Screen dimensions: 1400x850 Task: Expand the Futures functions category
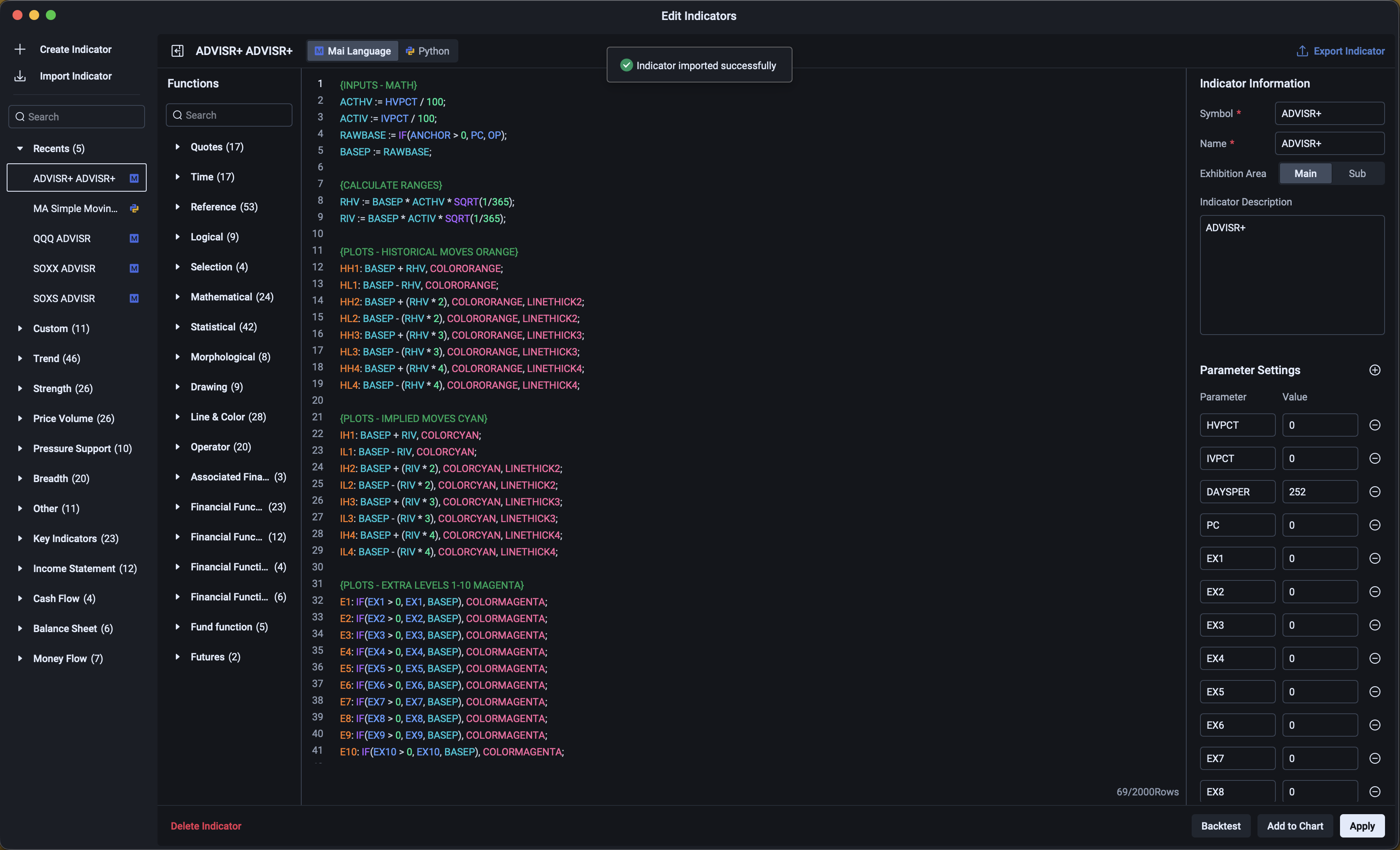click(x=177, y=657)
